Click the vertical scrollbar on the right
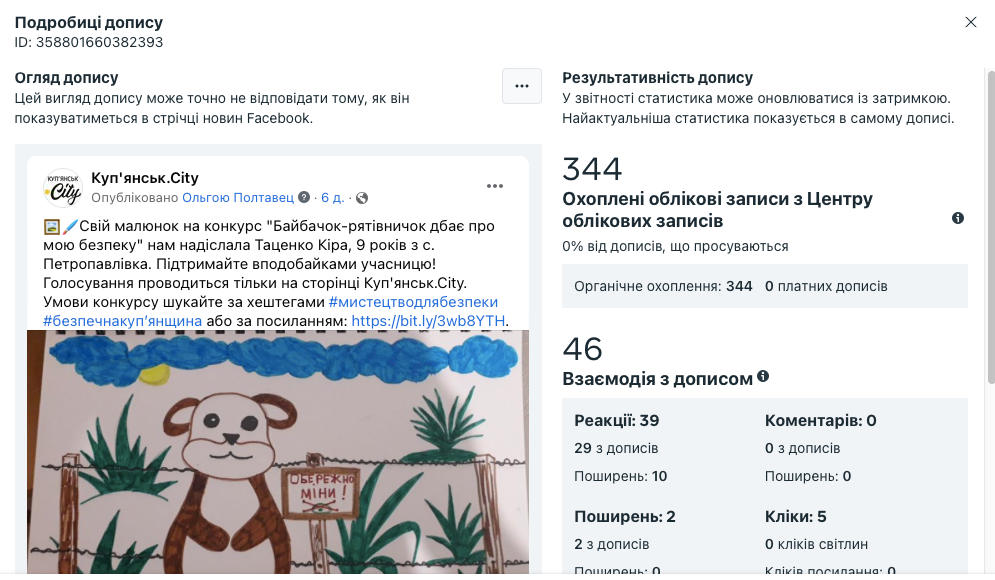This screenshot has height=580, width=995. [x=991, y=227]
